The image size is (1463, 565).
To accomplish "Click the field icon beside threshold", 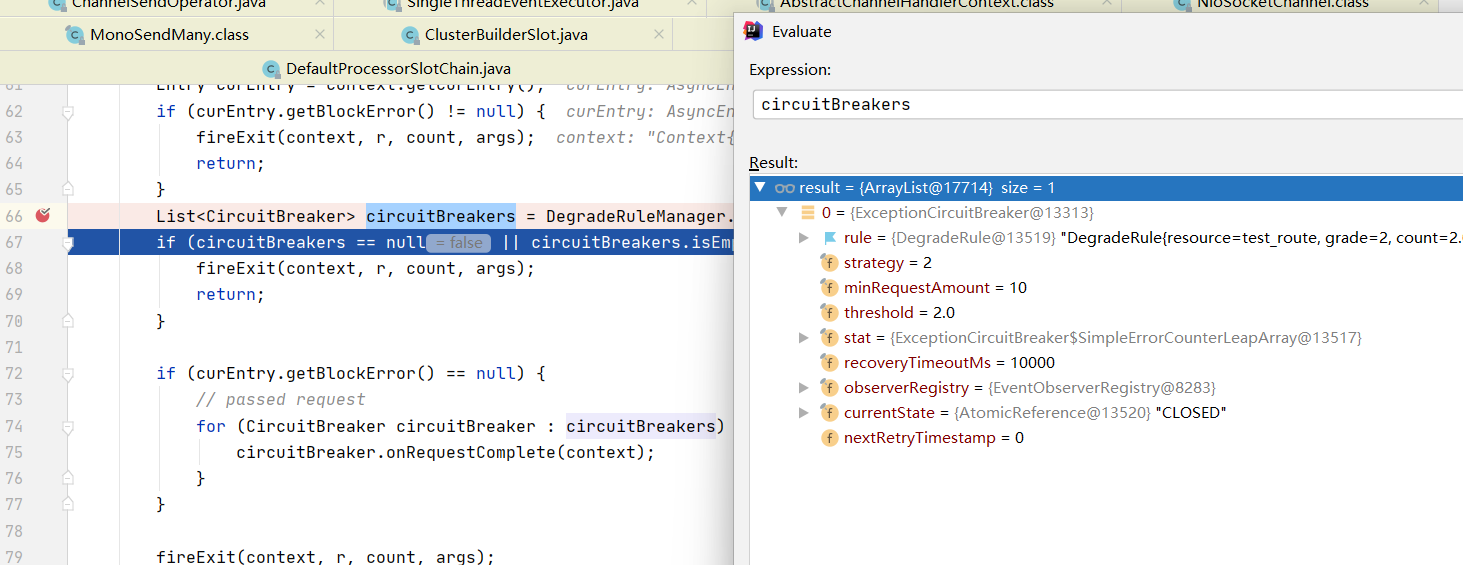I will [x=829, y=313].
